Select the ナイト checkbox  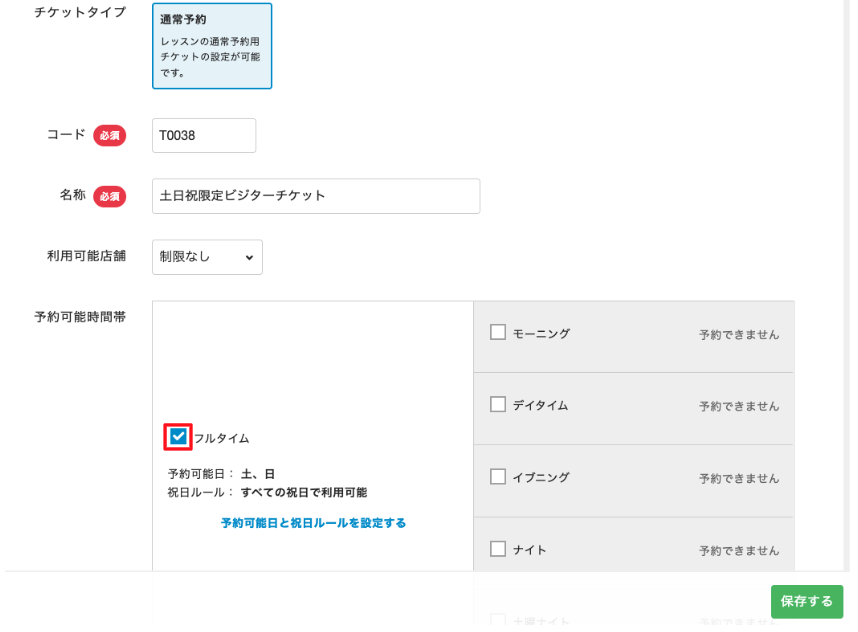pyautogui.click(x=498, y=549)
